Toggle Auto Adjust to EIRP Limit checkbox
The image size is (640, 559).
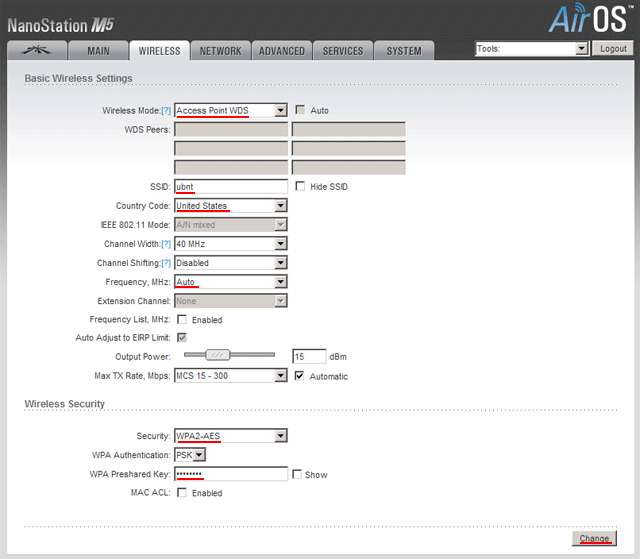click(x=182, y=337)
